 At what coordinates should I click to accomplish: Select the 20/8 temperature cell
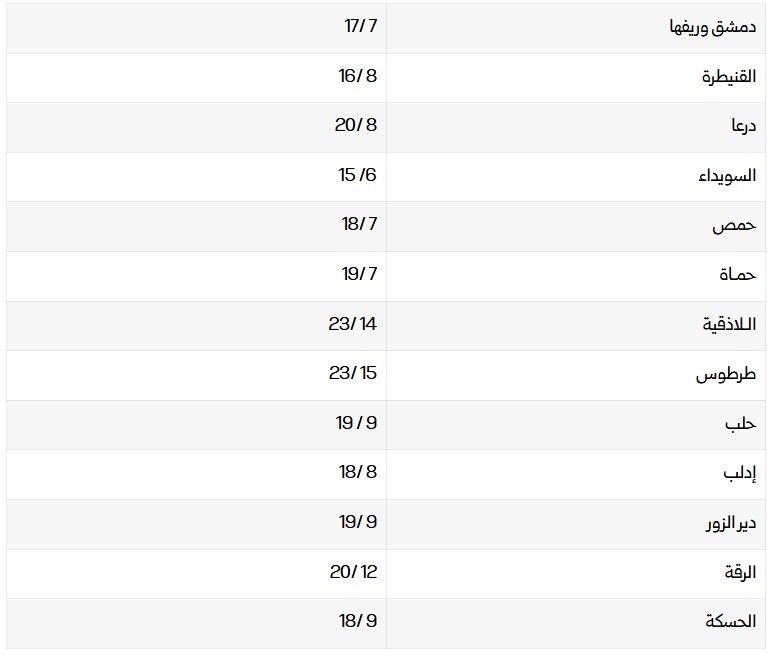click(x=356, y=125)
